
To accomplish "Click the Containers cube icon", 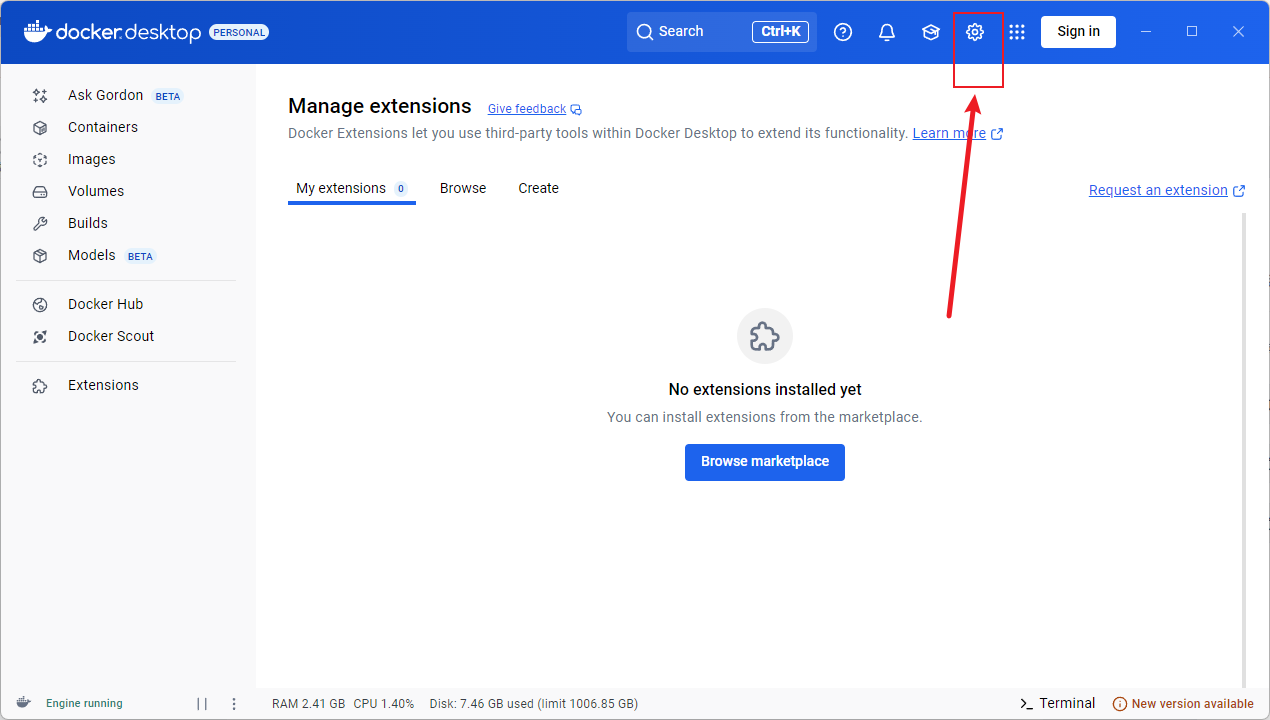I will tap(40, 128).
